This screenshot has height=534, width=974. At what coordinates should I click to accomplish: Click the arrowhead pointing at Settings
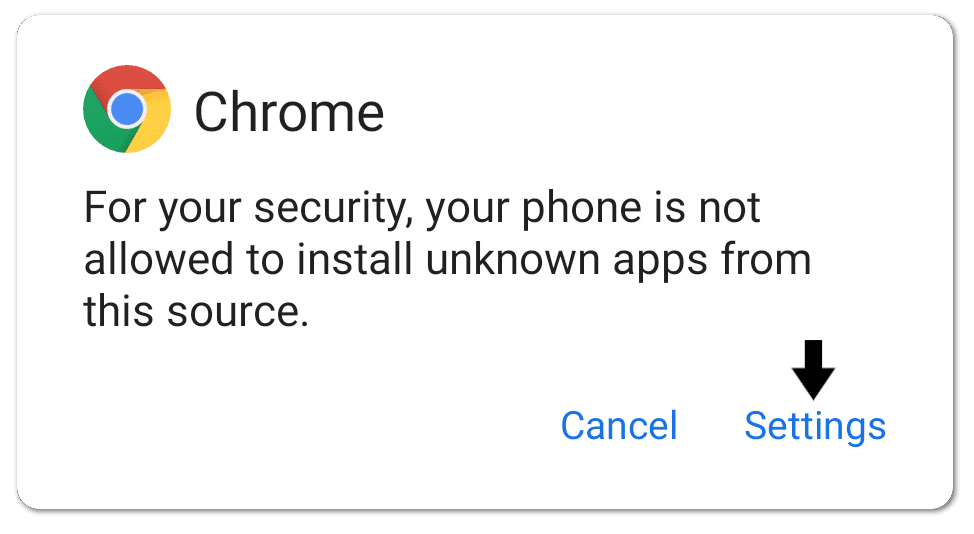point(813,385)
